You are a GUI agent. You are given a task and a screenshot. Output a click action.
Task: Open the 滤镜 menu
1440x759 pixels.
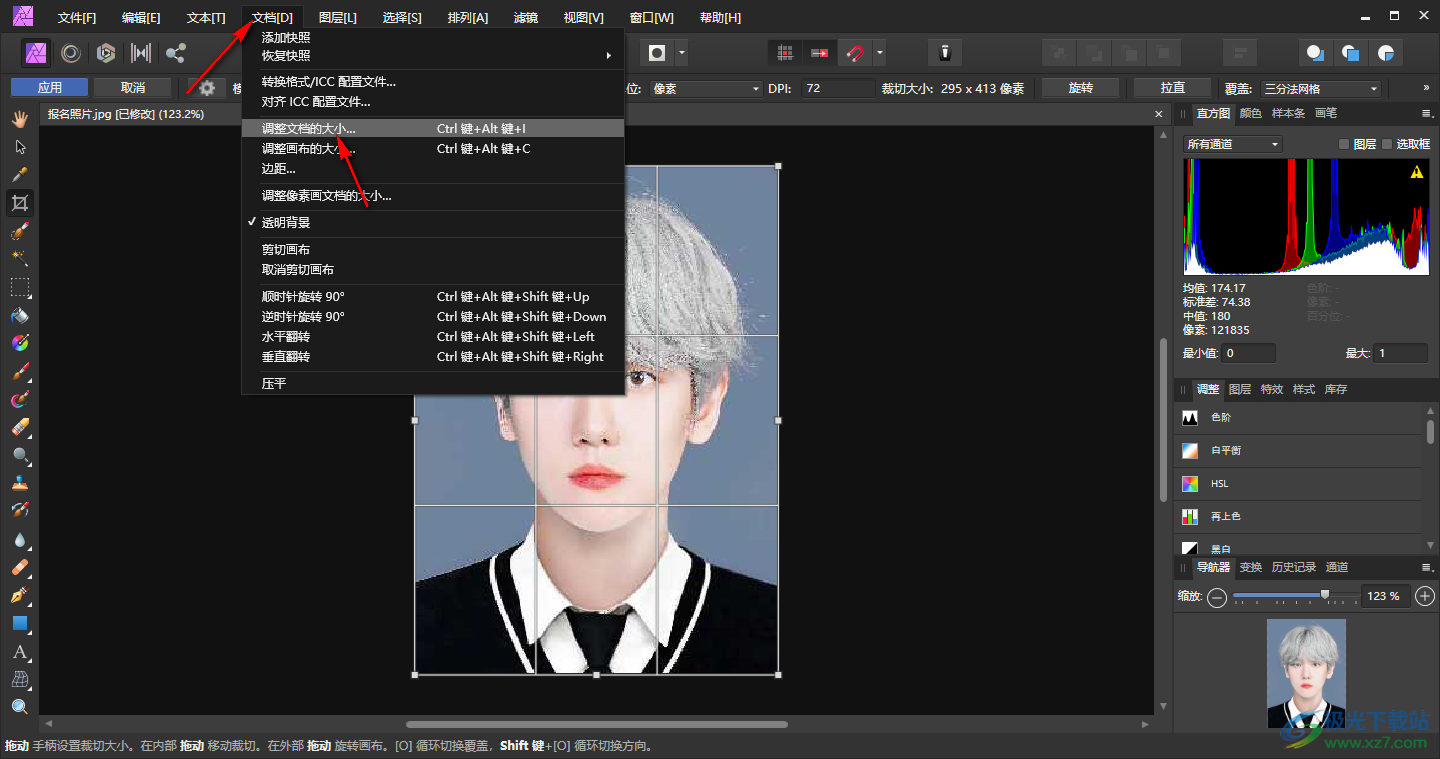[526, 17]
